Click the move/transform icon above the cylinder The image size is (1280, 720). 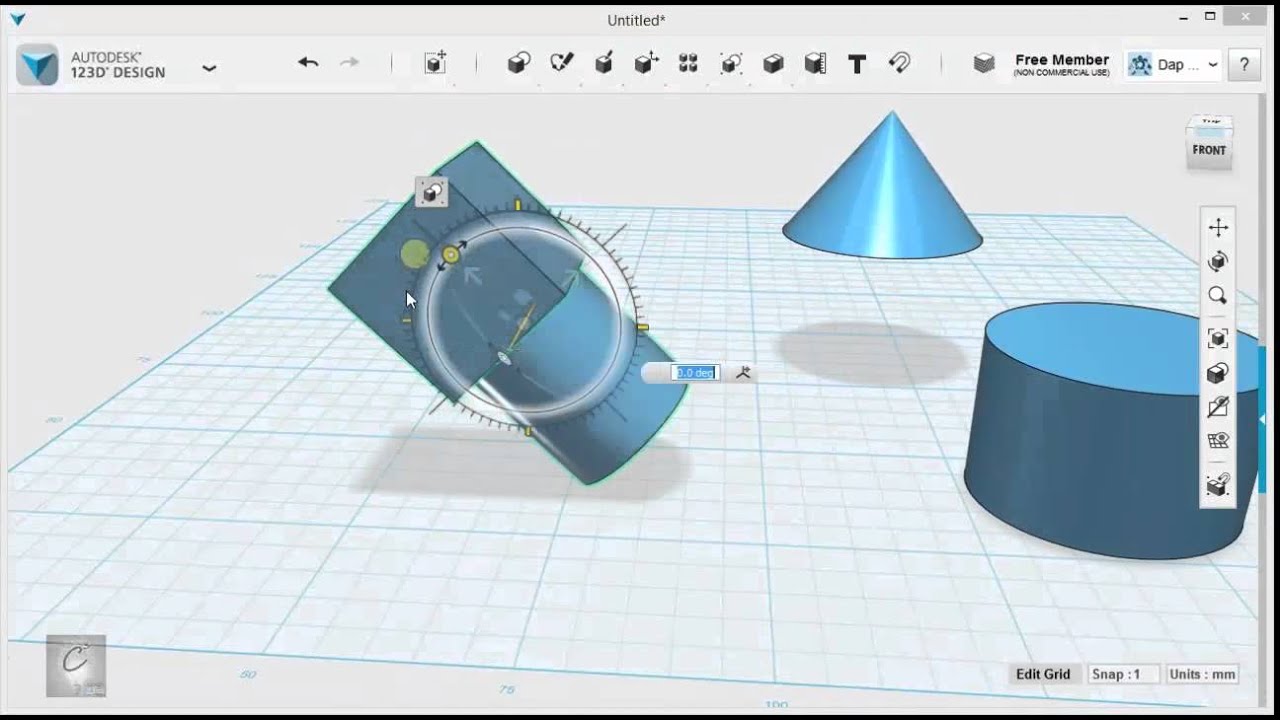coord(432,192)
